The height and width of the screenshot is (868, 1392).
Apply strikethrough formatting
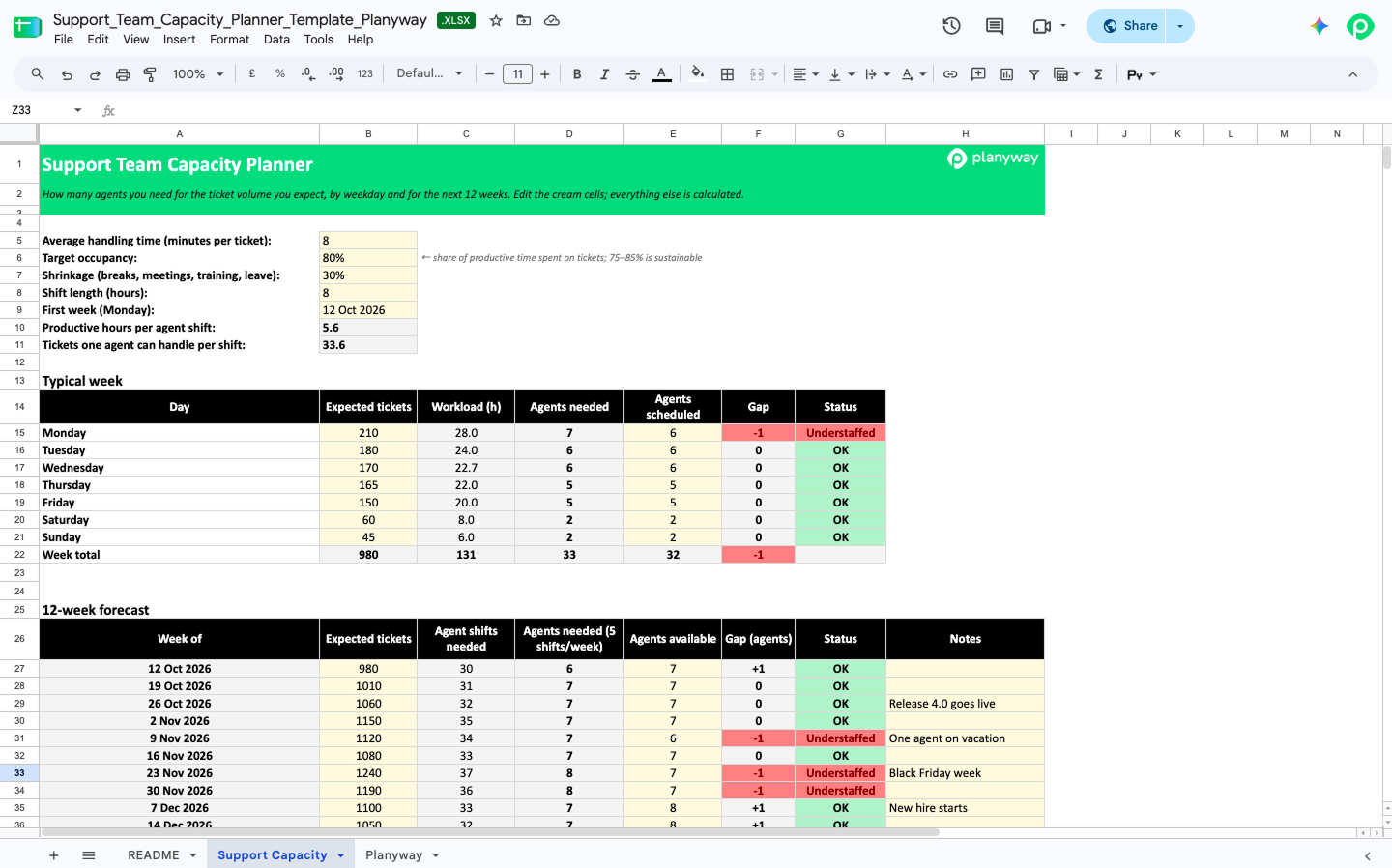pos(633,74)
